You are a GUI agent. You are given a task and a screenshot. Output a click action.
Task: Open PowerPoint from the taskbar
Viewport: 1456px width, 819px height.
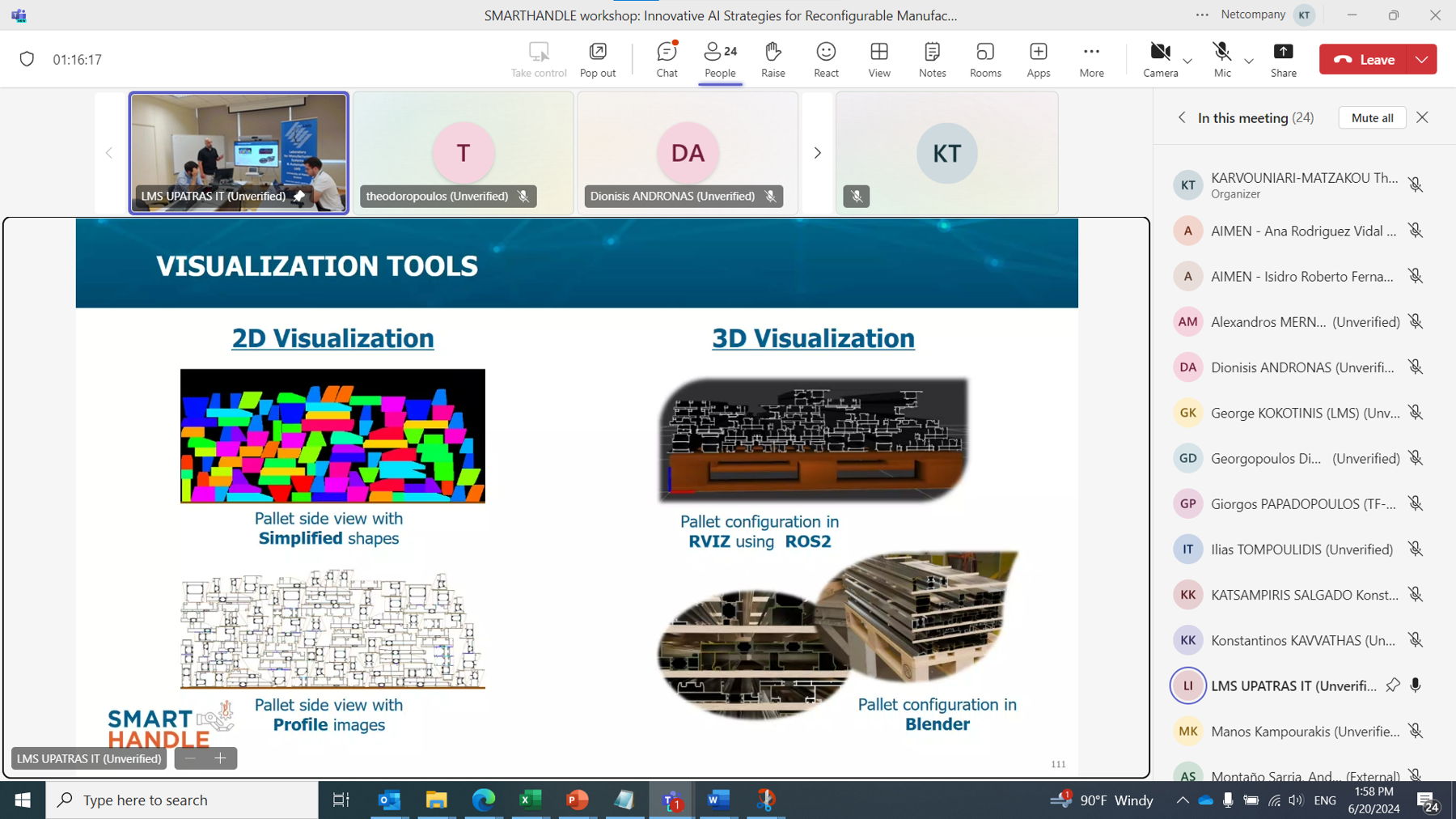coord(577,800)
